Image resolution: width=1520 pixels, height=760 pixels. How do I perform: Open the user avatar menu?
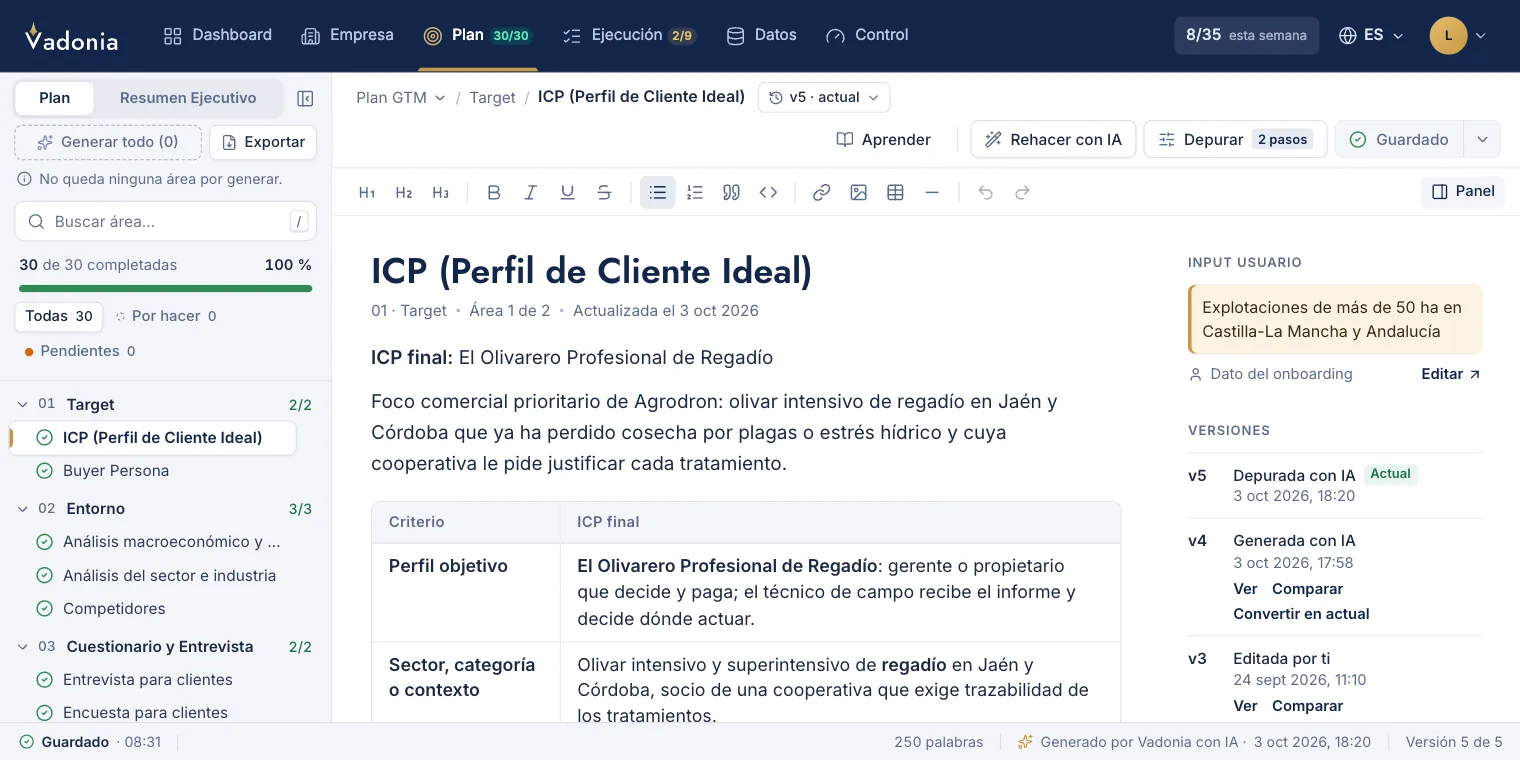[x=1459, y=35]
